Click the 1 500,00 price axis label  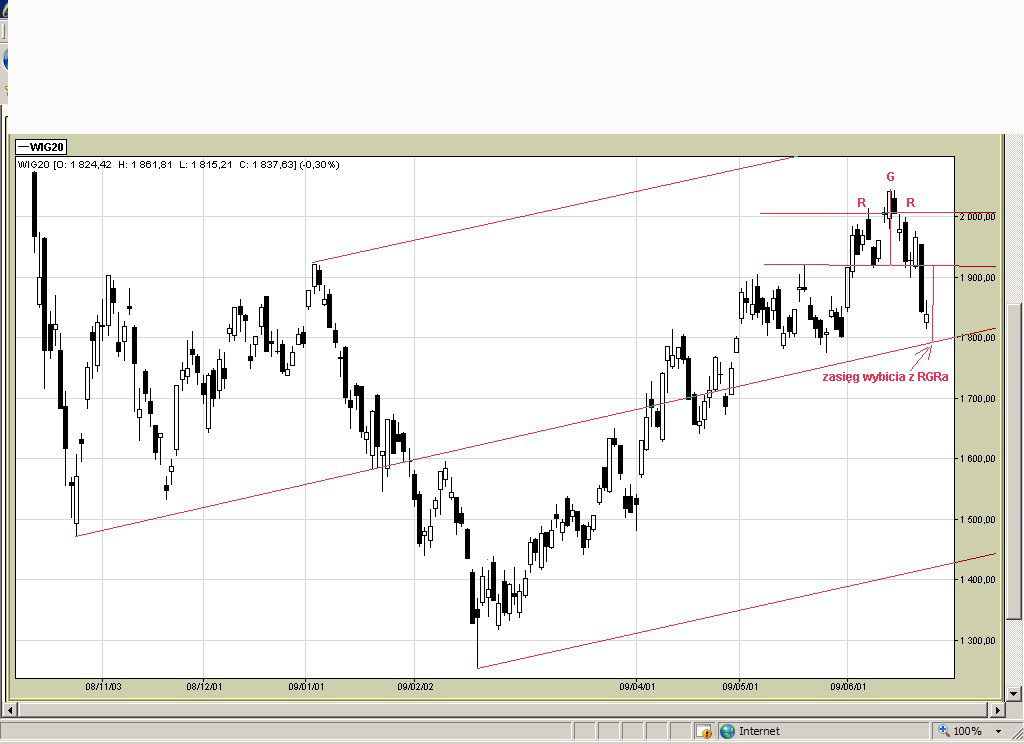click(978, 519)
